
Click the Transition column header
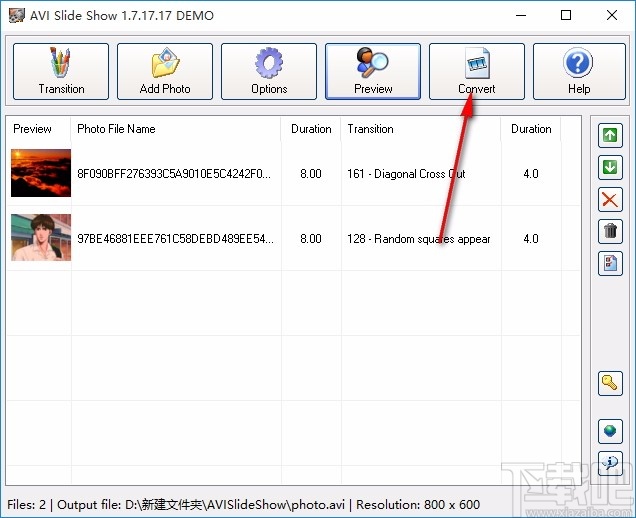[421, 129]
